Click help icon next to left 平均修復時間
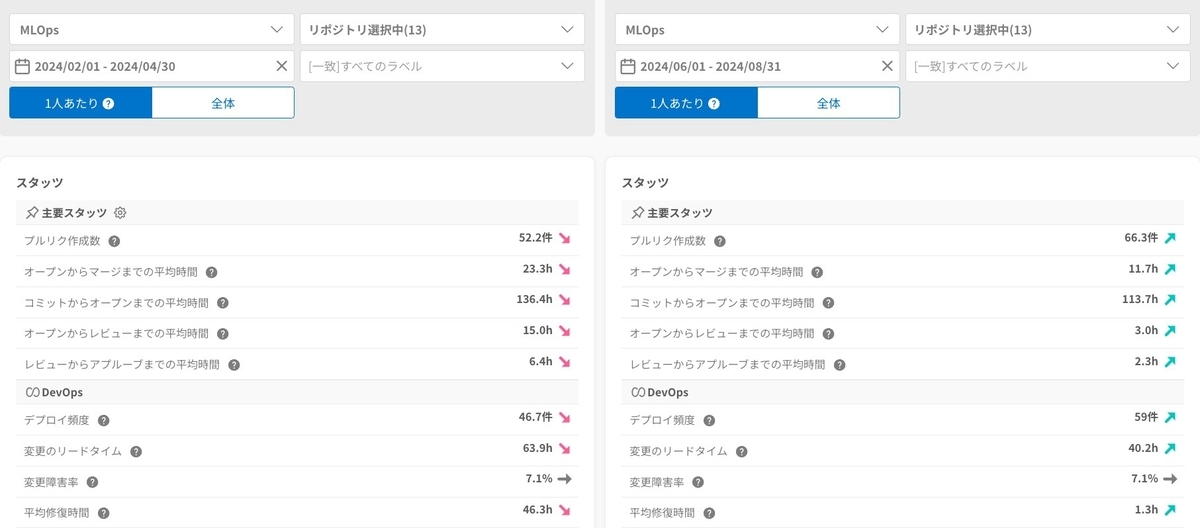The image size is (1200, 528). coord(103,513)
